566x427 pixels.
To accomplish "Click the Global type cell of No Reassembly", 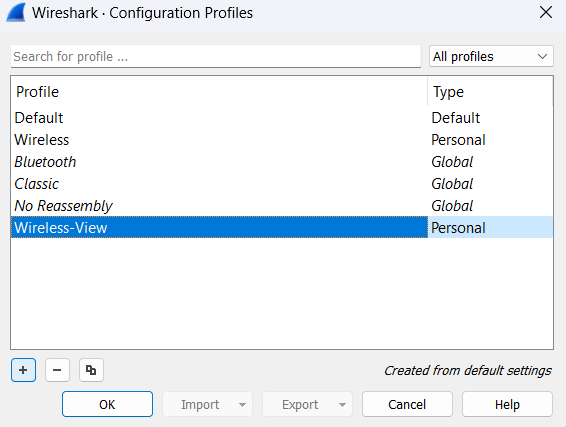I will [x=490, y=206].
